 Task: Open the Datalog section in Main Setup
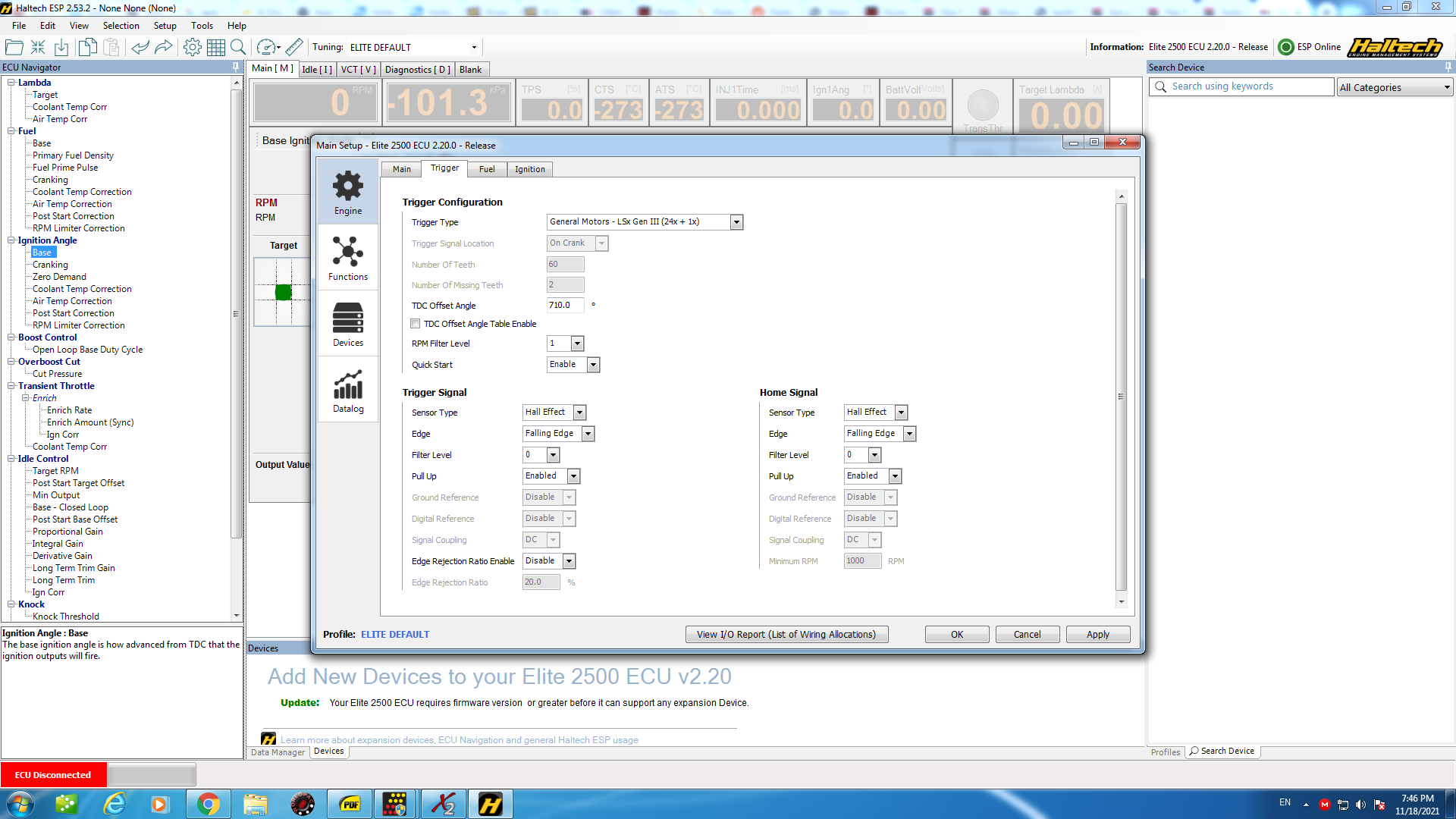click(x=348, y=391)
